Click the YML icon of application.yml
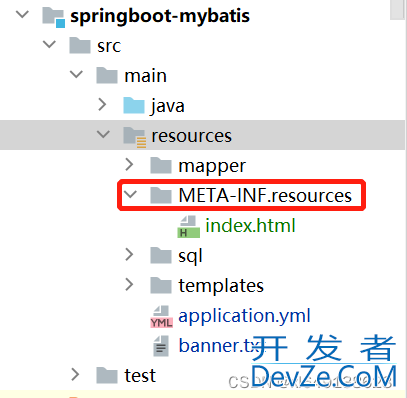 click(162, 317)
